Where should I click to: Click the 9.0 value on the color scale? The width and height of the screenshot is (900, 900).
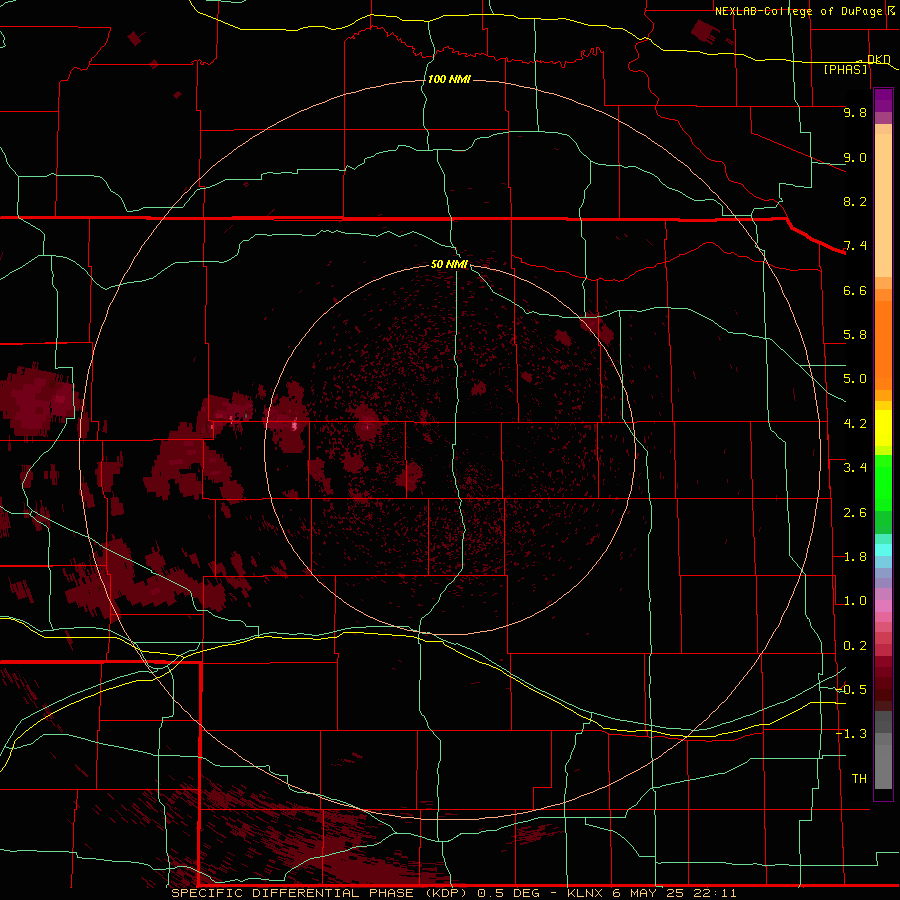(855, 157)
